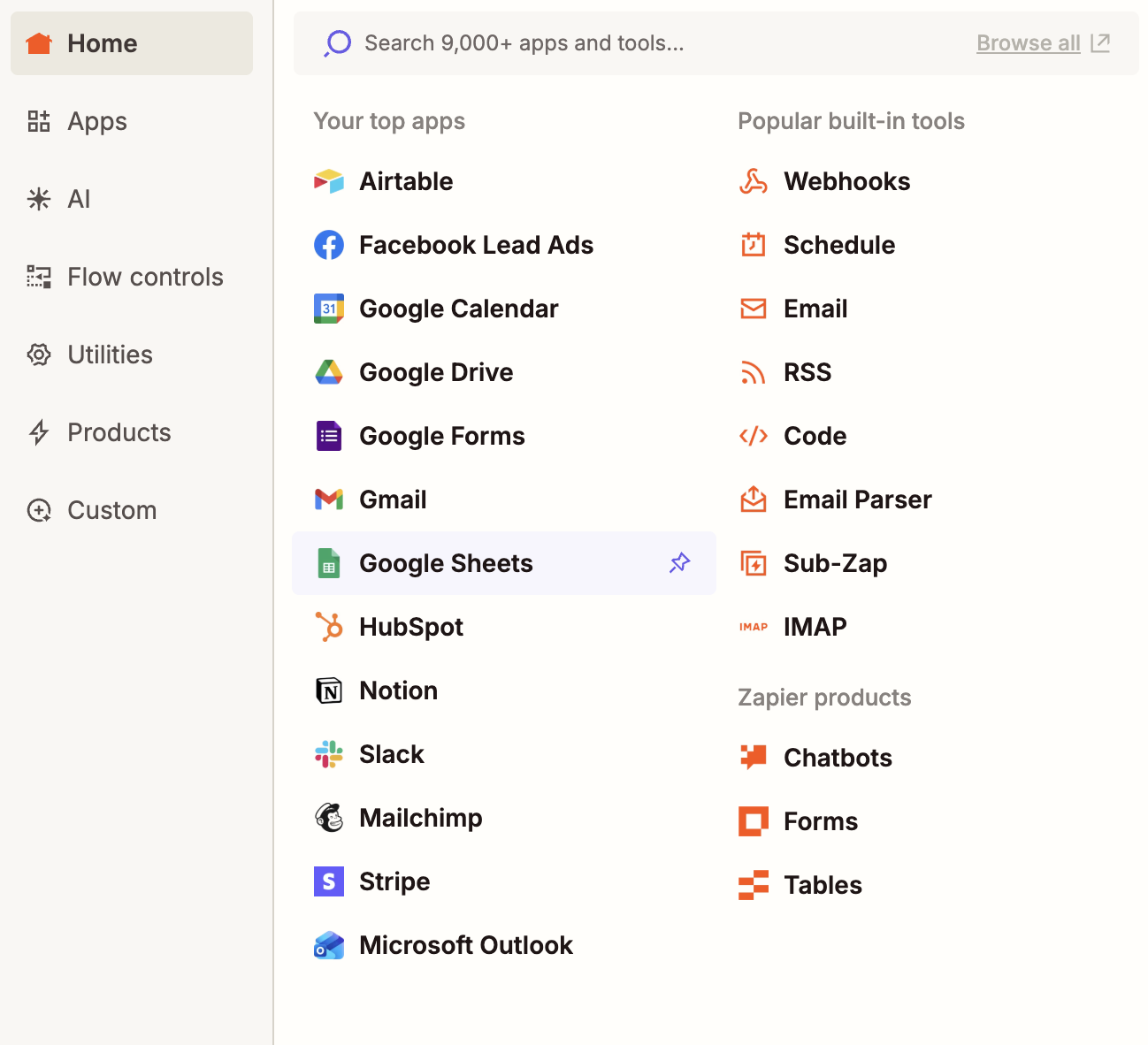The height and width of the screenshot is (1045, 1148).
Task: Choose the Slack label
Action: click(392, 754)
